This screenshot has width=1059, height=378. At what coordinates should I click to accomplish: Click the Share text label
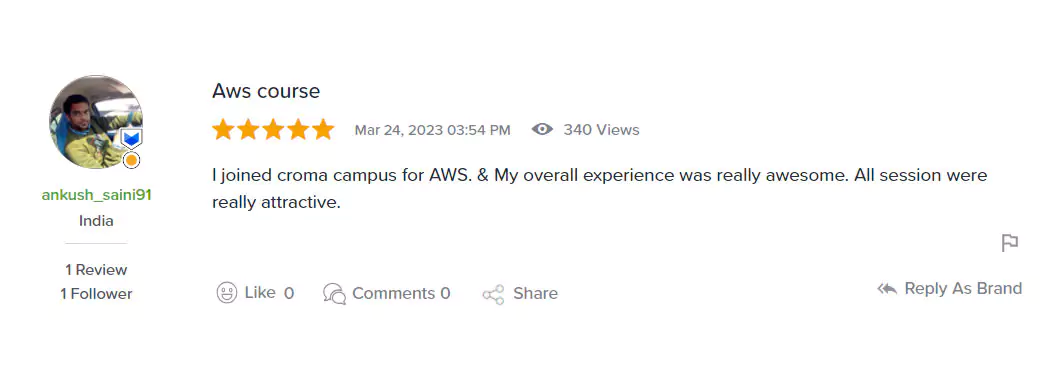pyautogui.click(x=536, y=294)
